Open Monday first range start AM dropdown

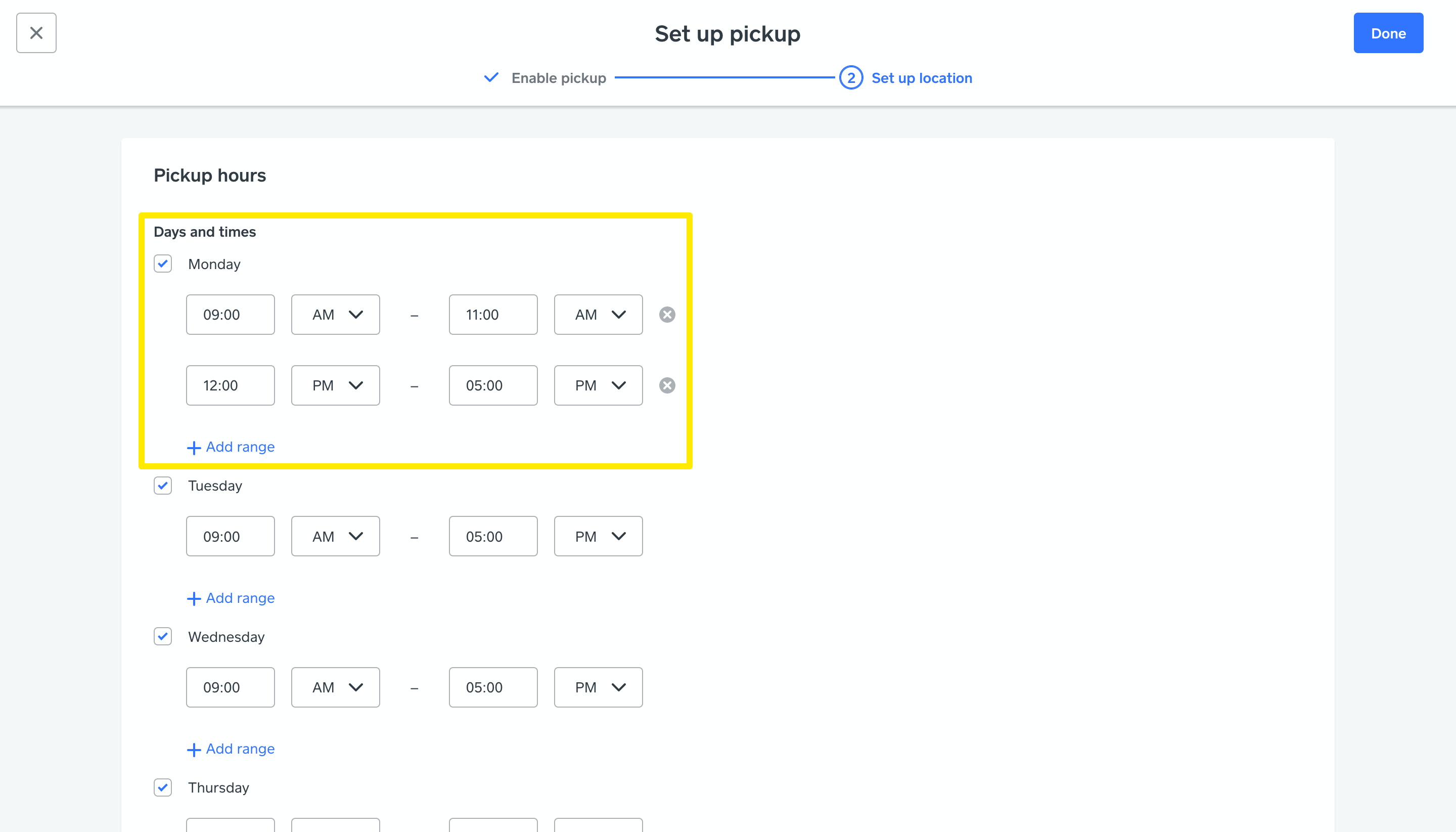coord(335,315)
